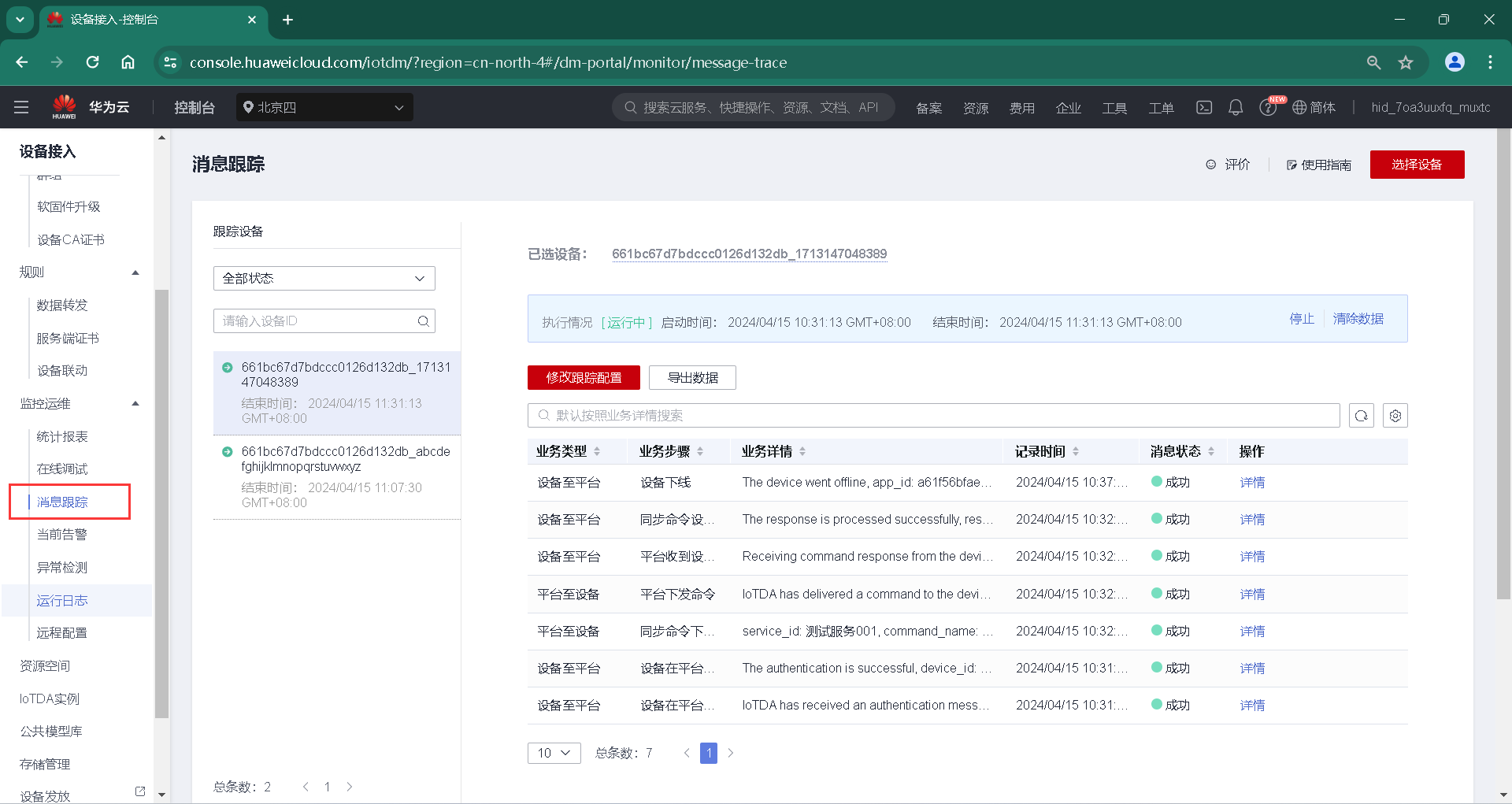The width and height of the screenshot is (1512, 804).
Task: Reload the browser page
Action: click(x=92, y=62)
